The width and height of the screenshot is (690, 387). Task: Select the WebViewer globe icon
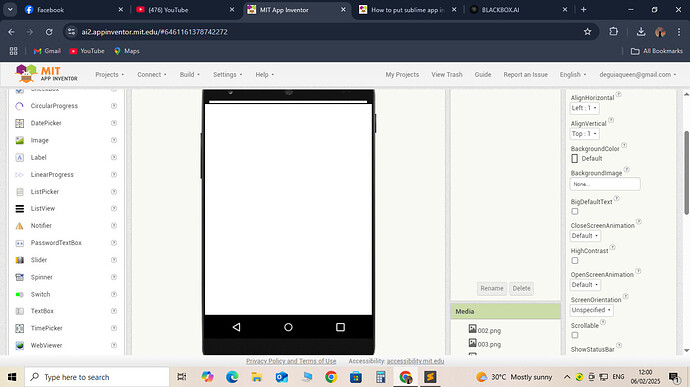point(19,346)
